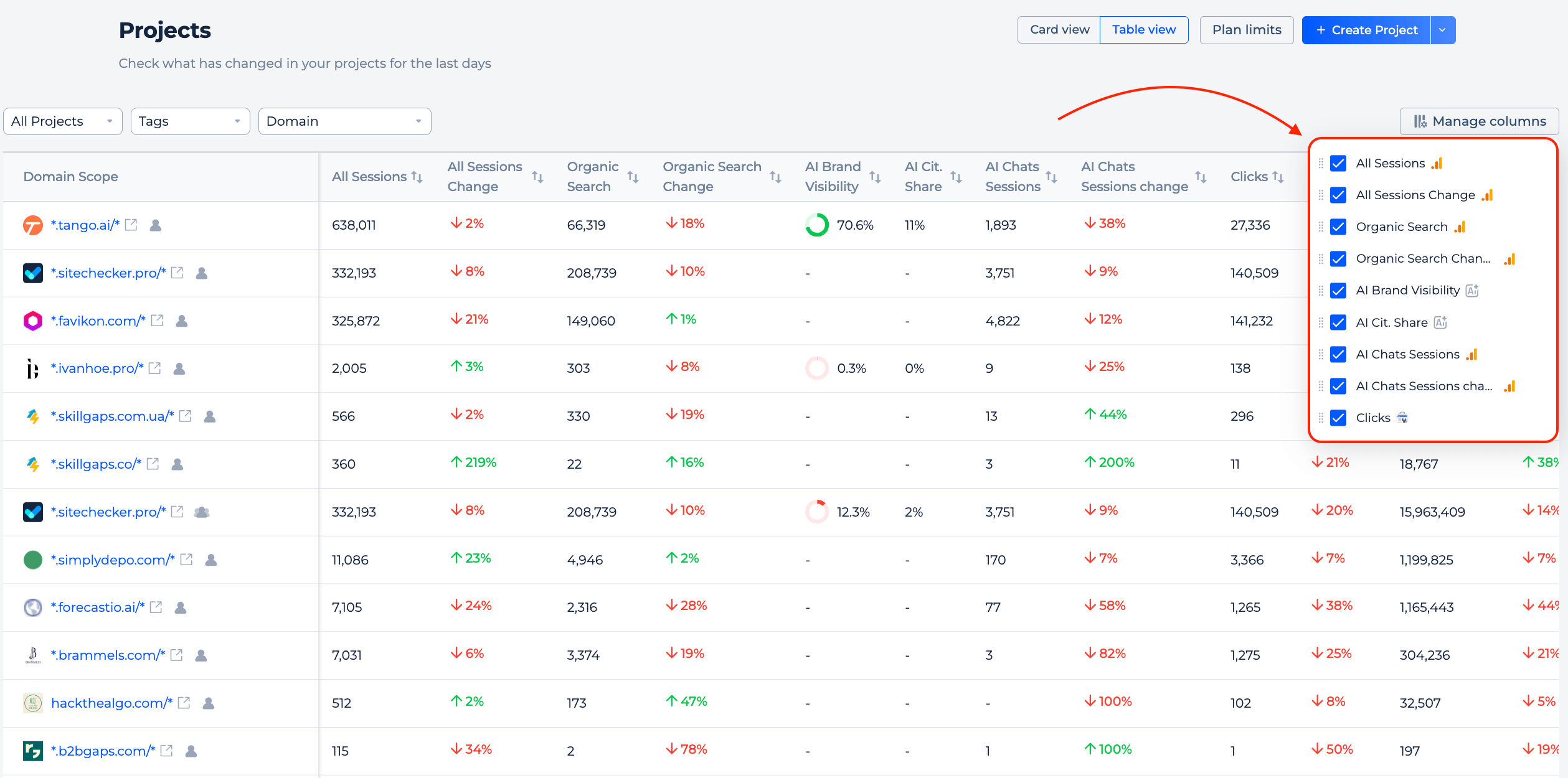This screenshot has height=778, width=1568.
Task: Click the Manage columns button
Action: click(1480, 121)
